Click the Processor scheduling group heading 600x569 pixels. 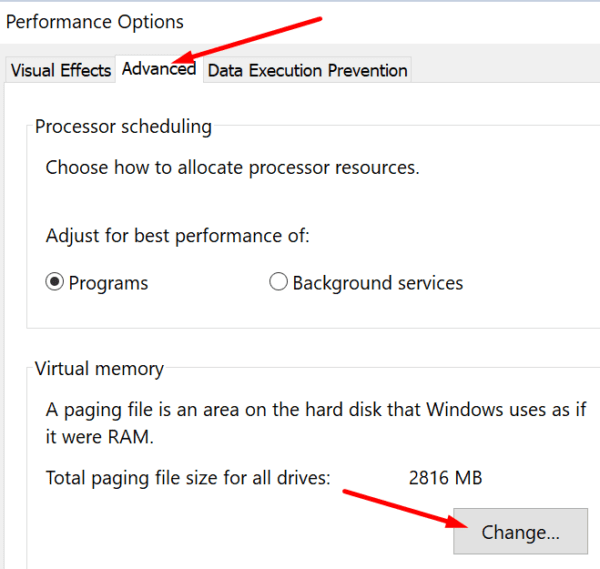coord(123,127)
